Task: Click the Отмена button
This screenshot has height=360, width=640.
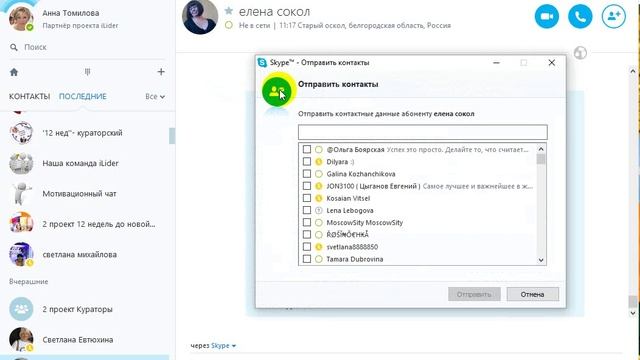Action: [532, 294]
